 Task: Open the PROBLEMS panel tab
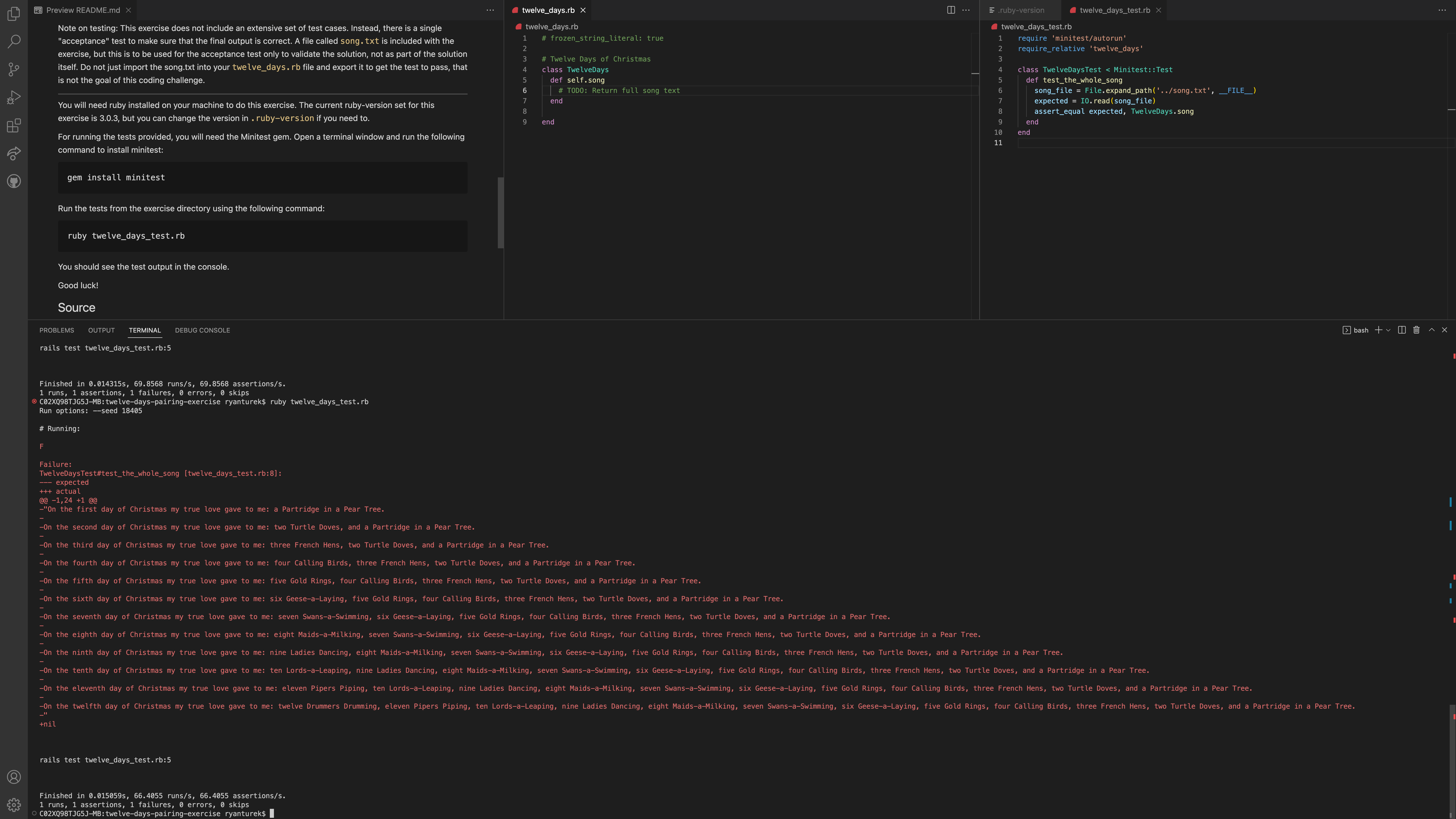(x=57, y=330)
